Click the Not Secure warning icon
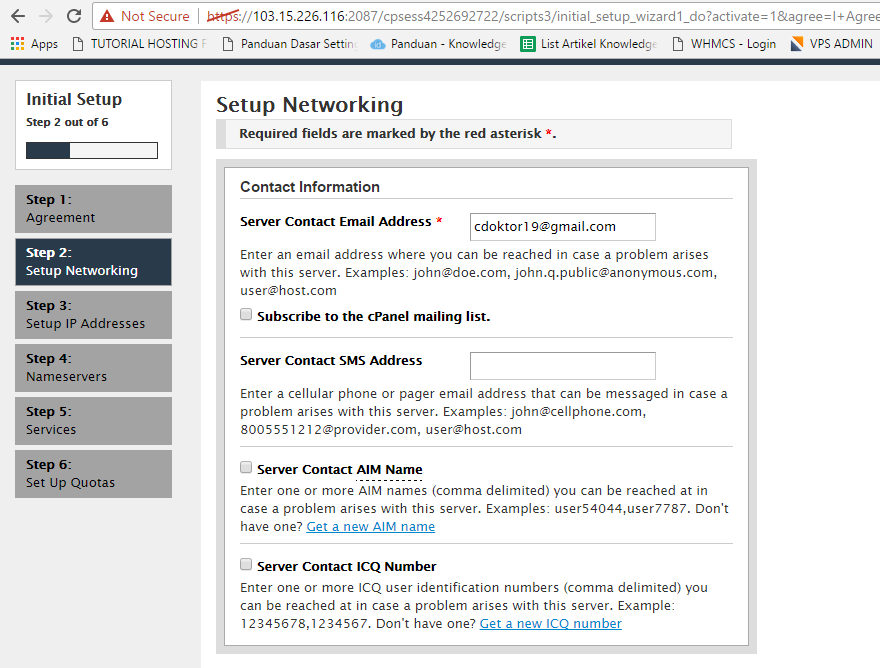The height and width of the screenshot is (668, 880). pyautogui.click(x=107, y=16)
